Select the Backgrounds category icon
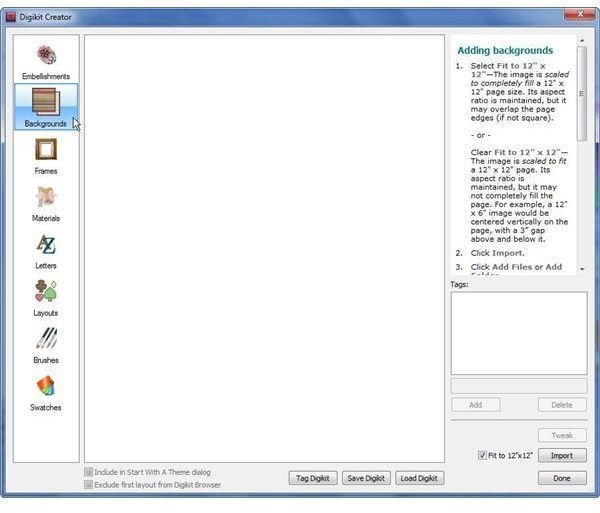The image size is (600, 513). point(46,107)
